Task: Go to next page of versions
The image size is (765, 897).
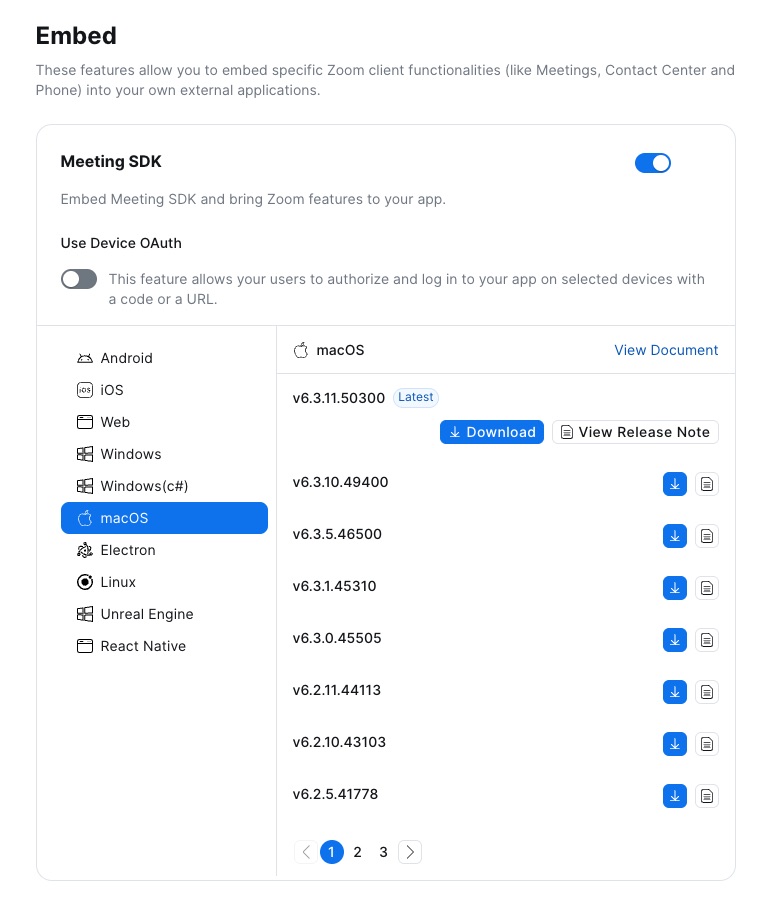Action: click(410, 852)
